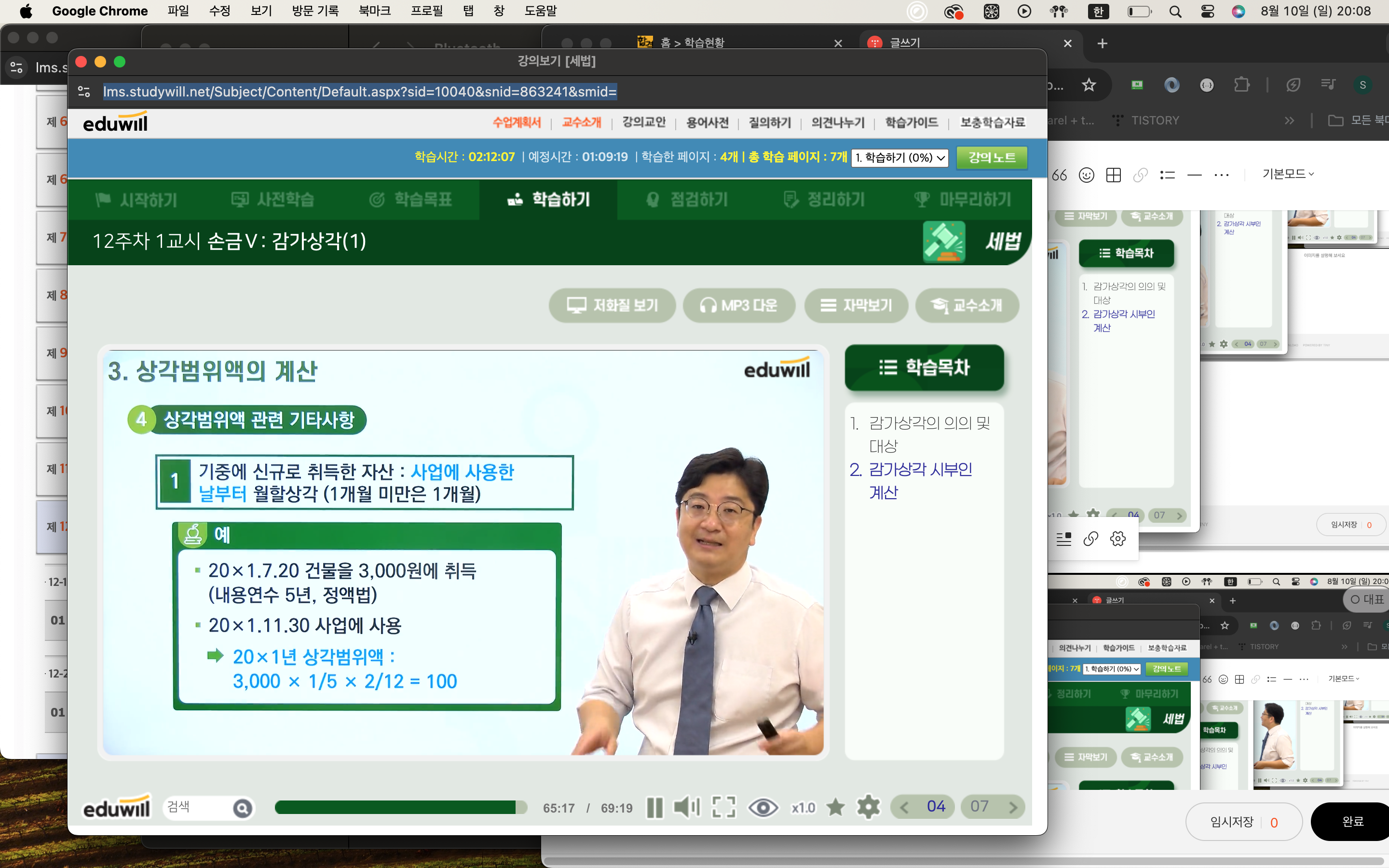Open 수업계획서 in top navigation
This screenshot has width=1389, height=868.
pyautogui.click(x=517, y=122)
